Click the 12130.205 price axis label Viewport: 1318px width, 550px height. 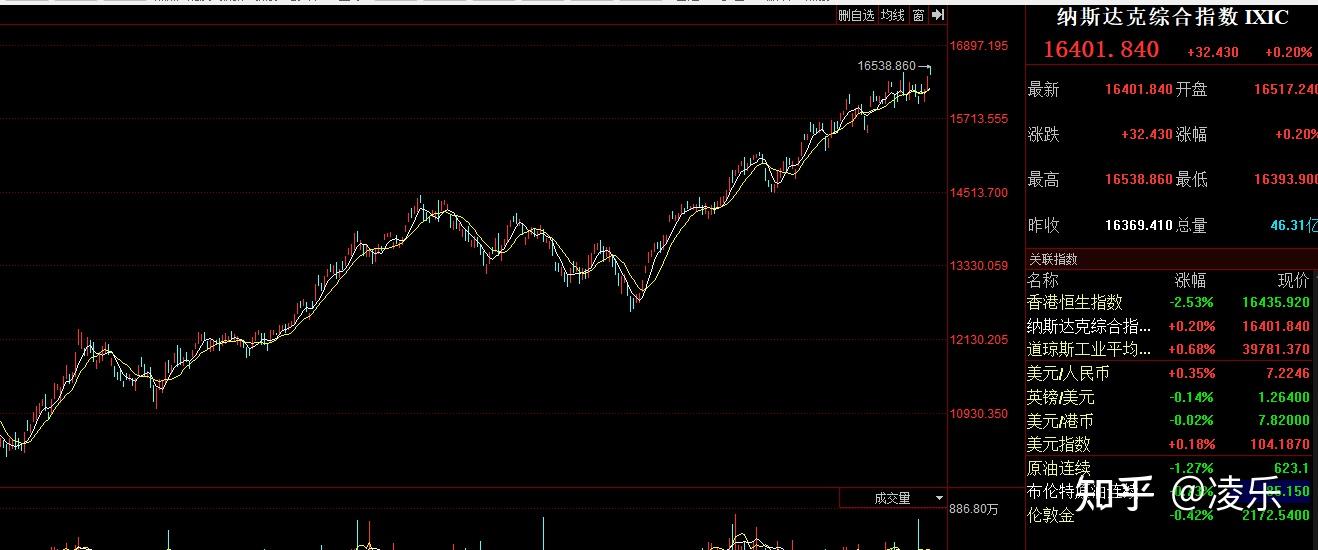point(979,339)
